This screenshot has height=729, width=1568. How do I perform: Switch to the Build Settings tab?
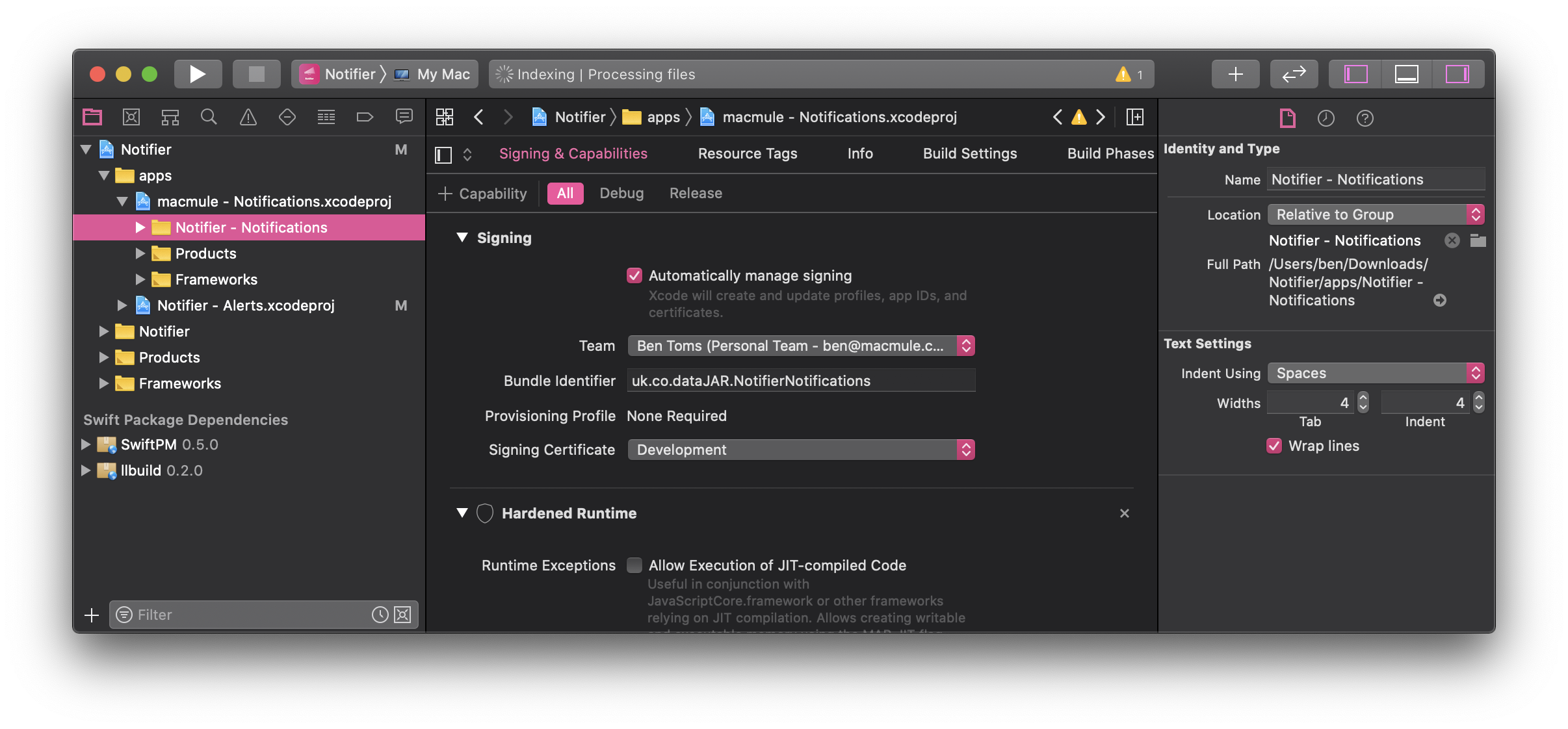coord(969,153)
